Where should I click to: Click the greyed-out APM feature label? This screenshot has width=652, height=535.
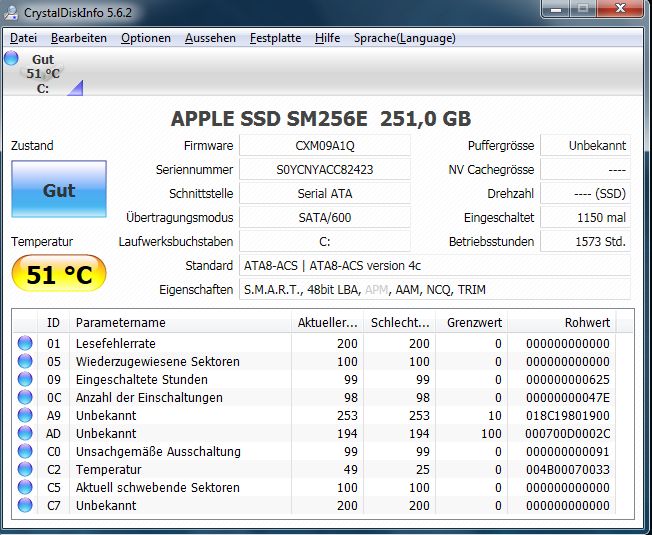376,289
